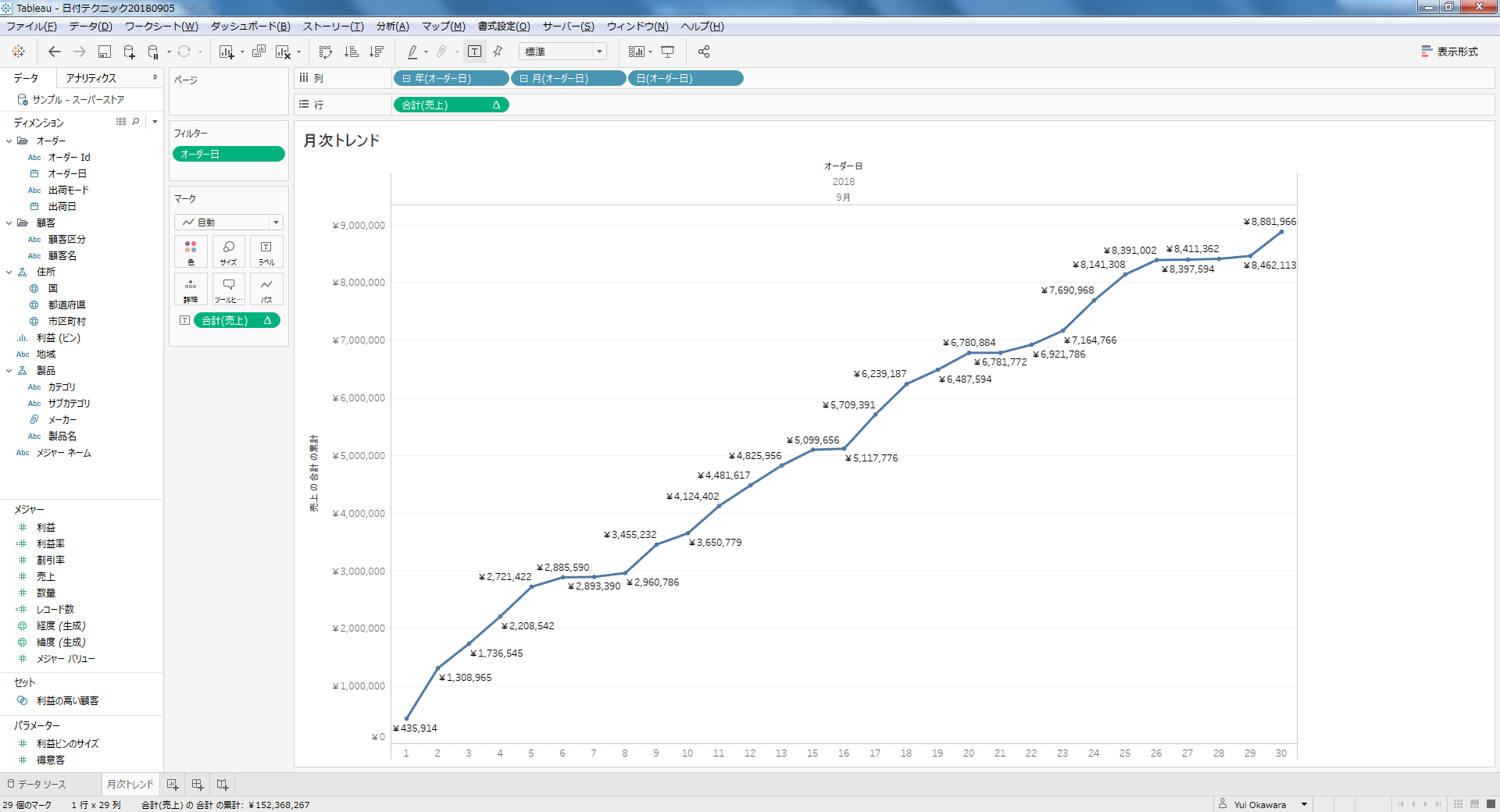Open the Label mark card
Screen dimensions: 1500x812
(266, 251)
